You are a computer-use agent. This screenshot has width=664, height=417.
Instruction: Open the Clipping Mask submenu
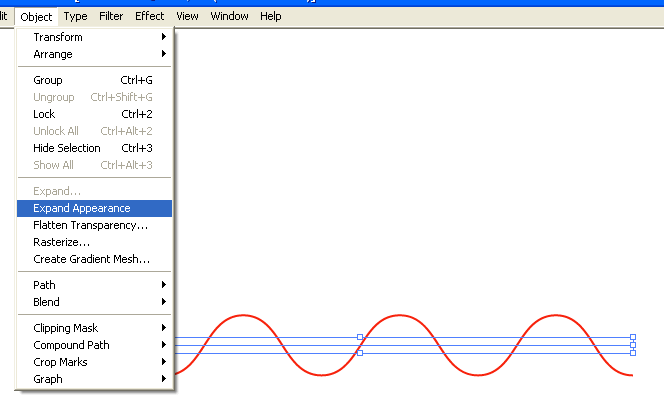[x=66, y=328]
